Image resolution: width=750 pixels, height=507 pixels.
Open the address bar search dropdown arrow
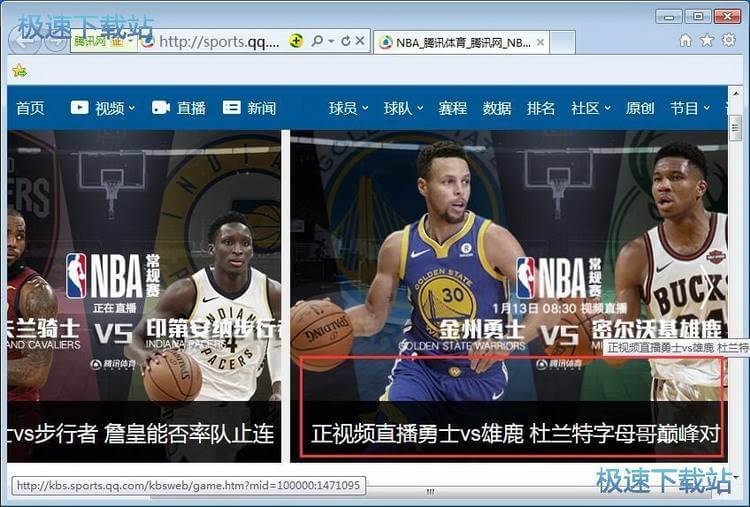331,42
